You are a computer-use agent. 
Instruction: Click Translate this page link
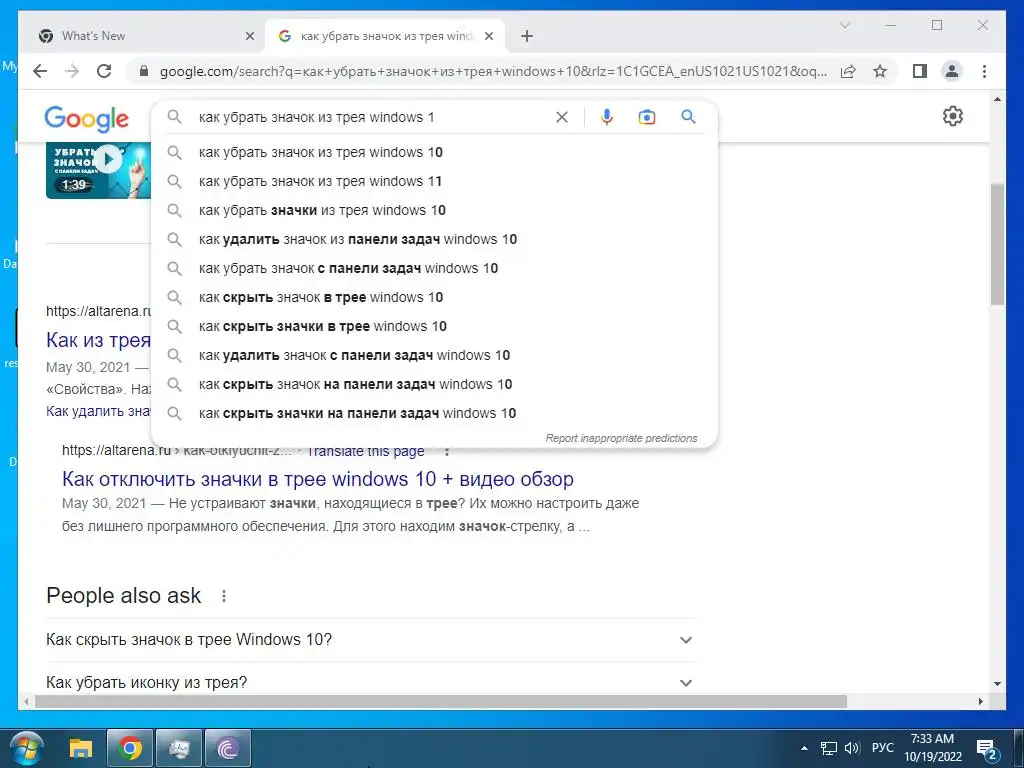366,451
